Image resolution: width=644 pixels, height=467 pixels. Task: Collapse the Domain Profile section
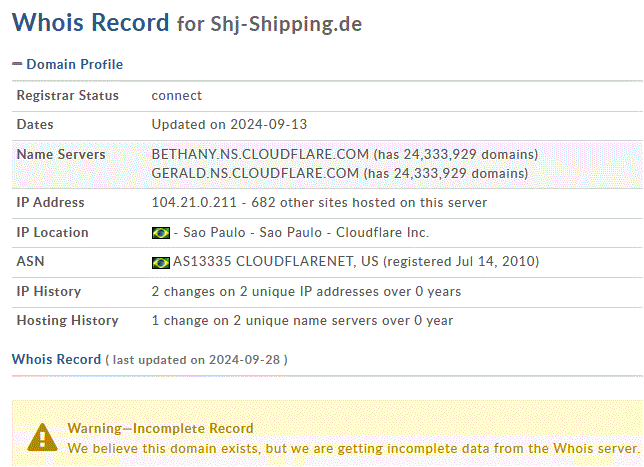(17, 64)
